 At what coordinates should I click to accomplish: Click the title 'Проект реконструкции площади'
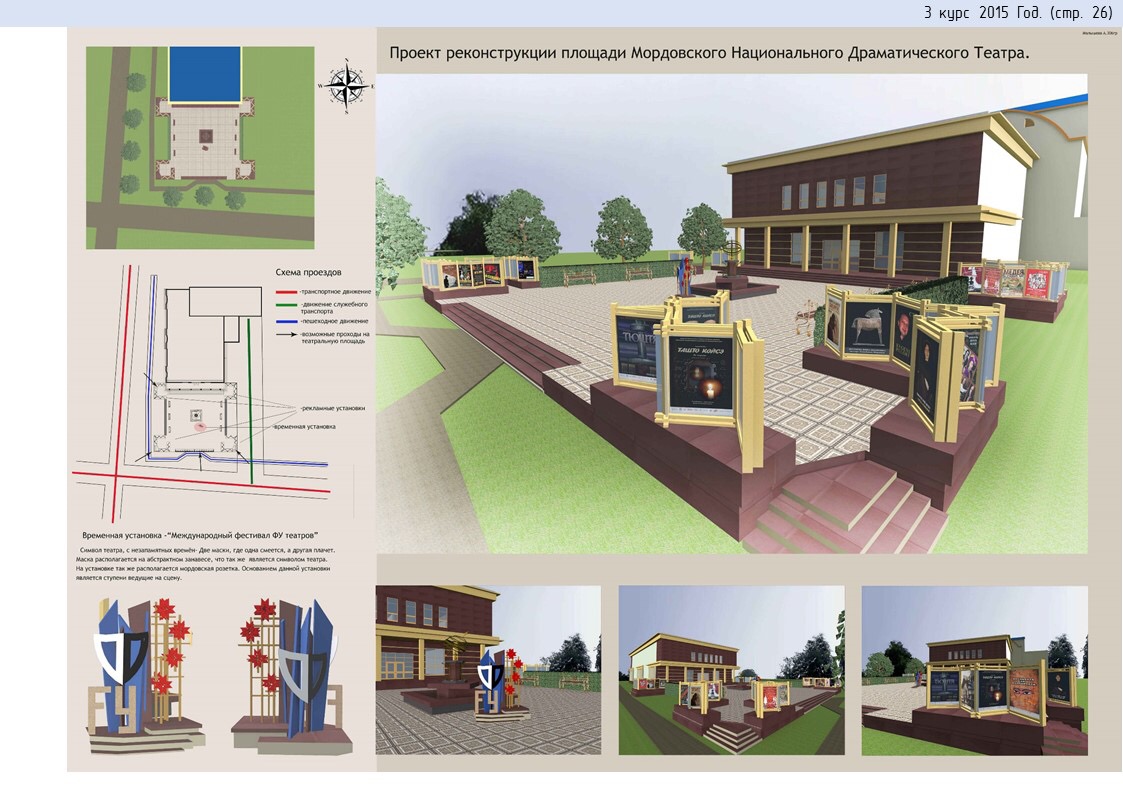(x=709, y=53)
